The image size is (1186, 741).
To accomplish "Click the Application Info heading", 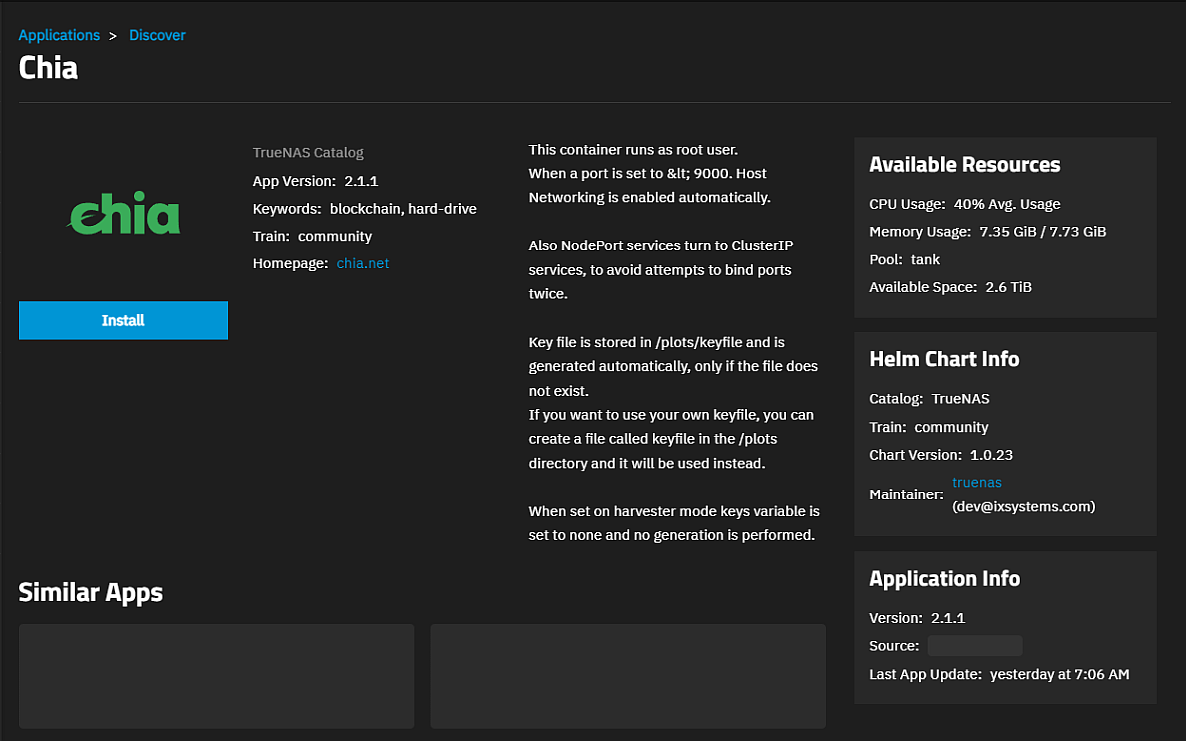I will 944,578.
